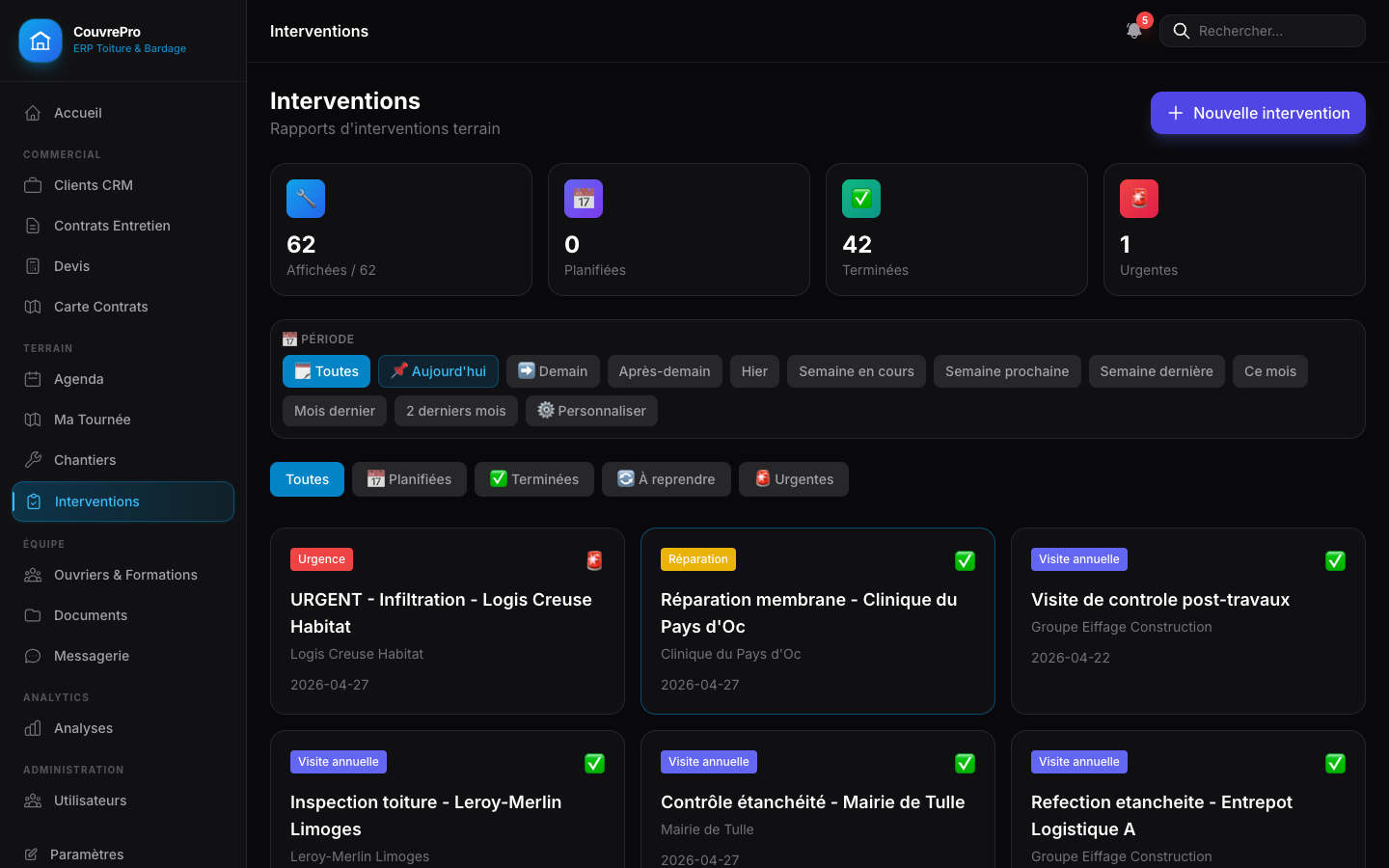Click the Agenda calendar icon
Image resolution: width=1389 pixels, height=868 pixels.
(33, 379)
